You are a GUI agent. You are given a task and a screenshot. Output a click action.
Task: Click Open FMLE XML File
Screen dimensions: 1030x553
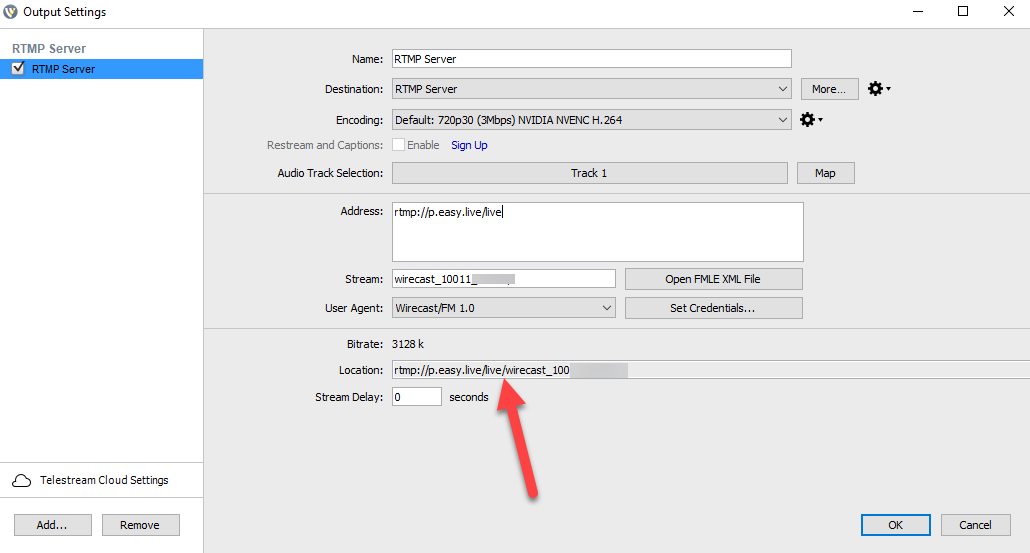[x=713, y=279]
